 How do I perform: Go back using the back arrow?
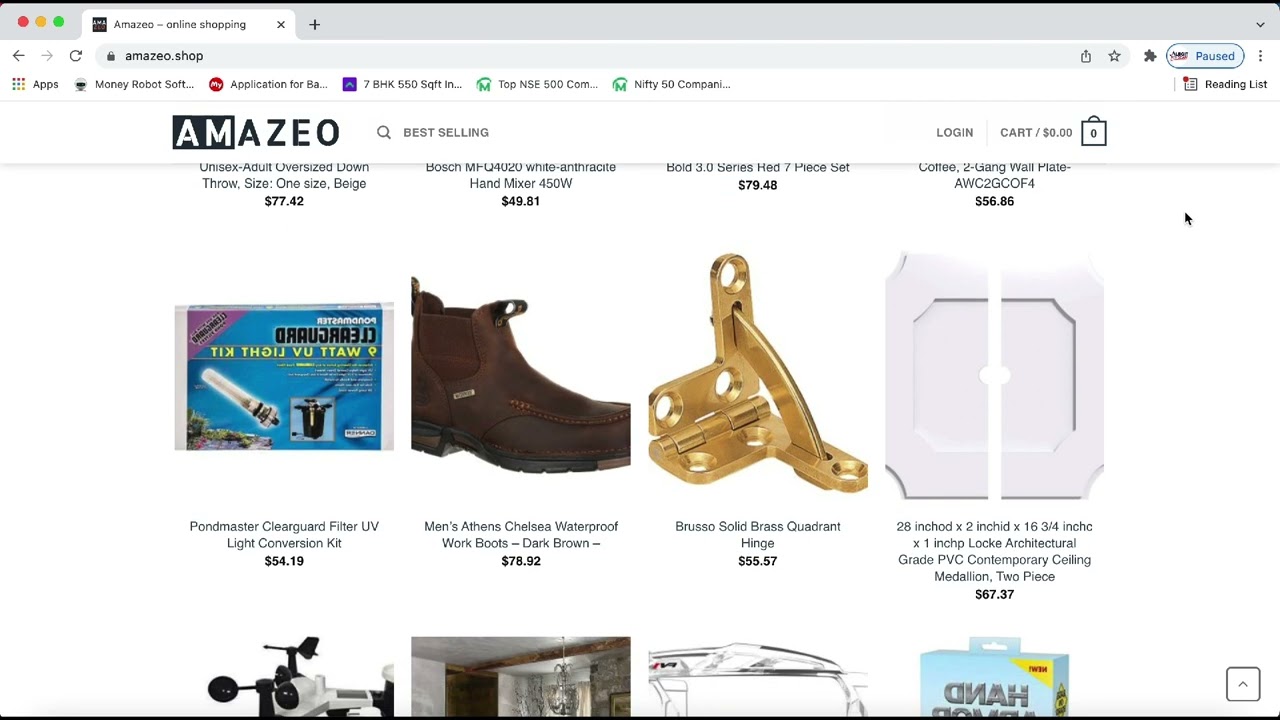click(18, 56)
